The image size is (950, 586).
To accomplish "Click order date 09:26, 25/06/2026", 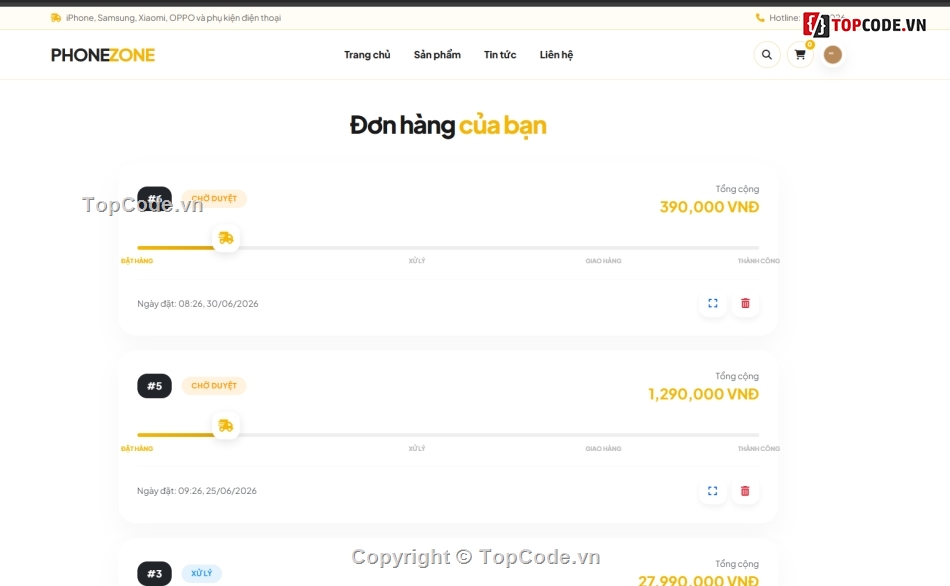I will [x=197, y=491].
